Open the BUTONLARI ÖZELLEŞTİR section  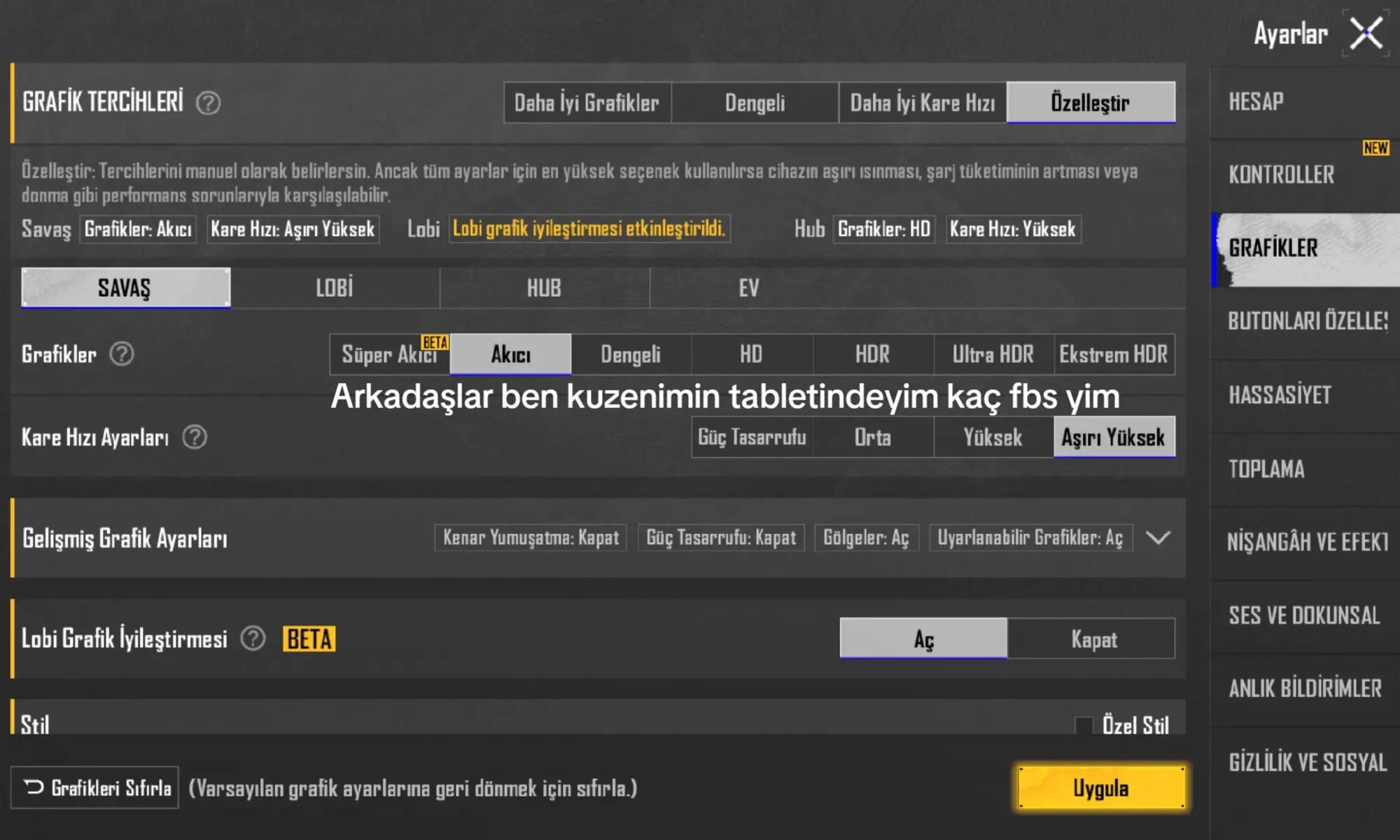[1305, 322]
